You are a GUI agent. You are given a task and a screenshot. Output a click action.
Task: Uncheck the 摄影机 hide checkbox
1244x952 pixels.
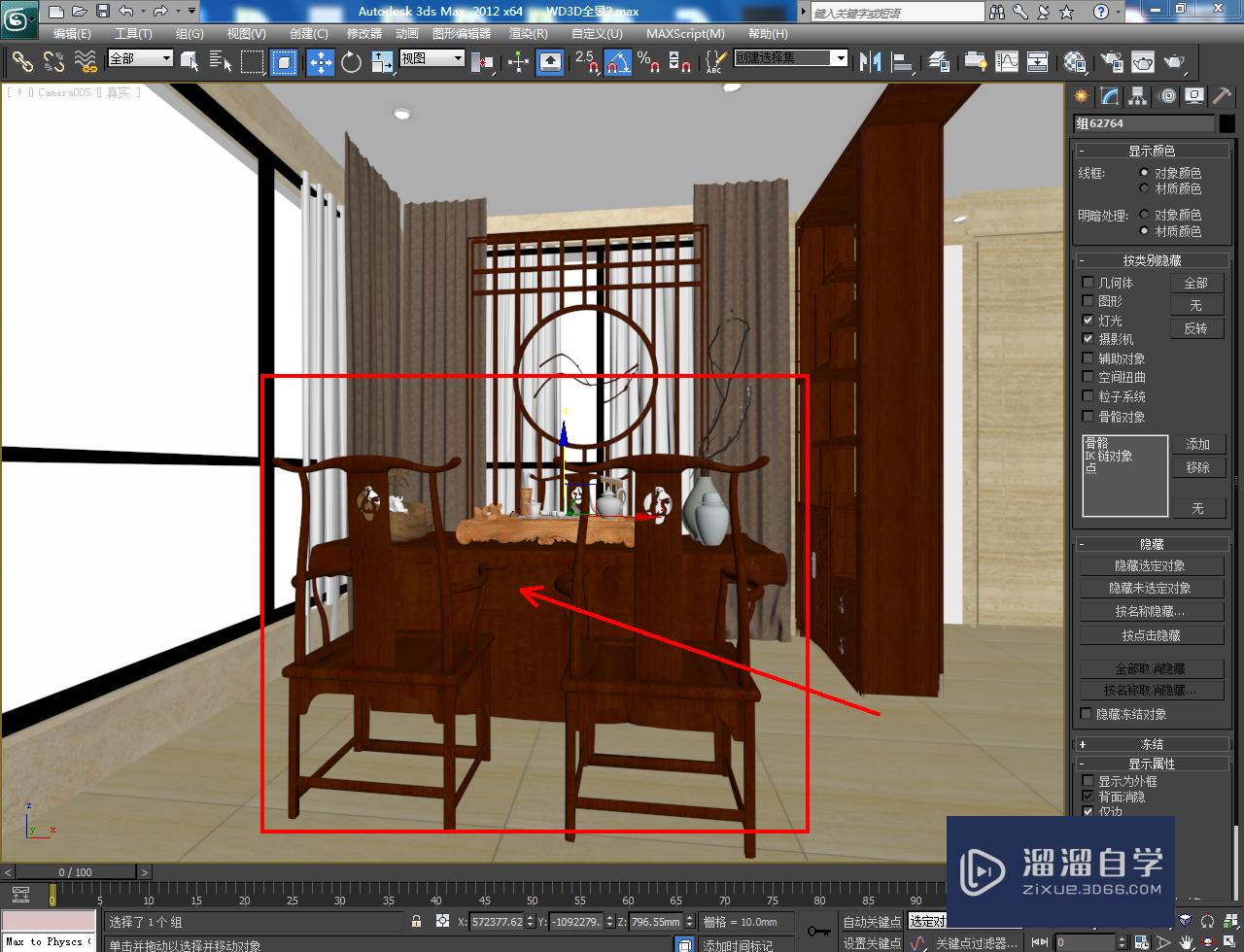(x=1088, y=339)
